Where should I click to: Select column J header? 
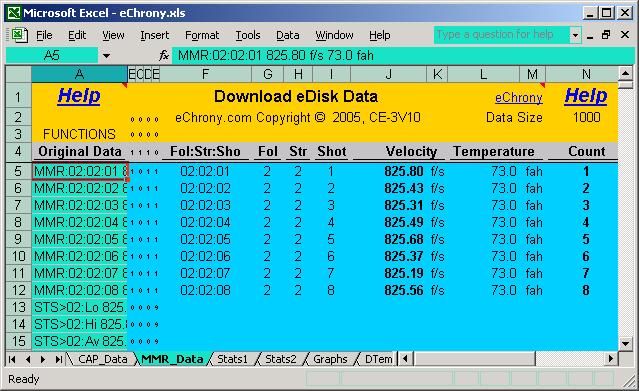tap(388, 74)
